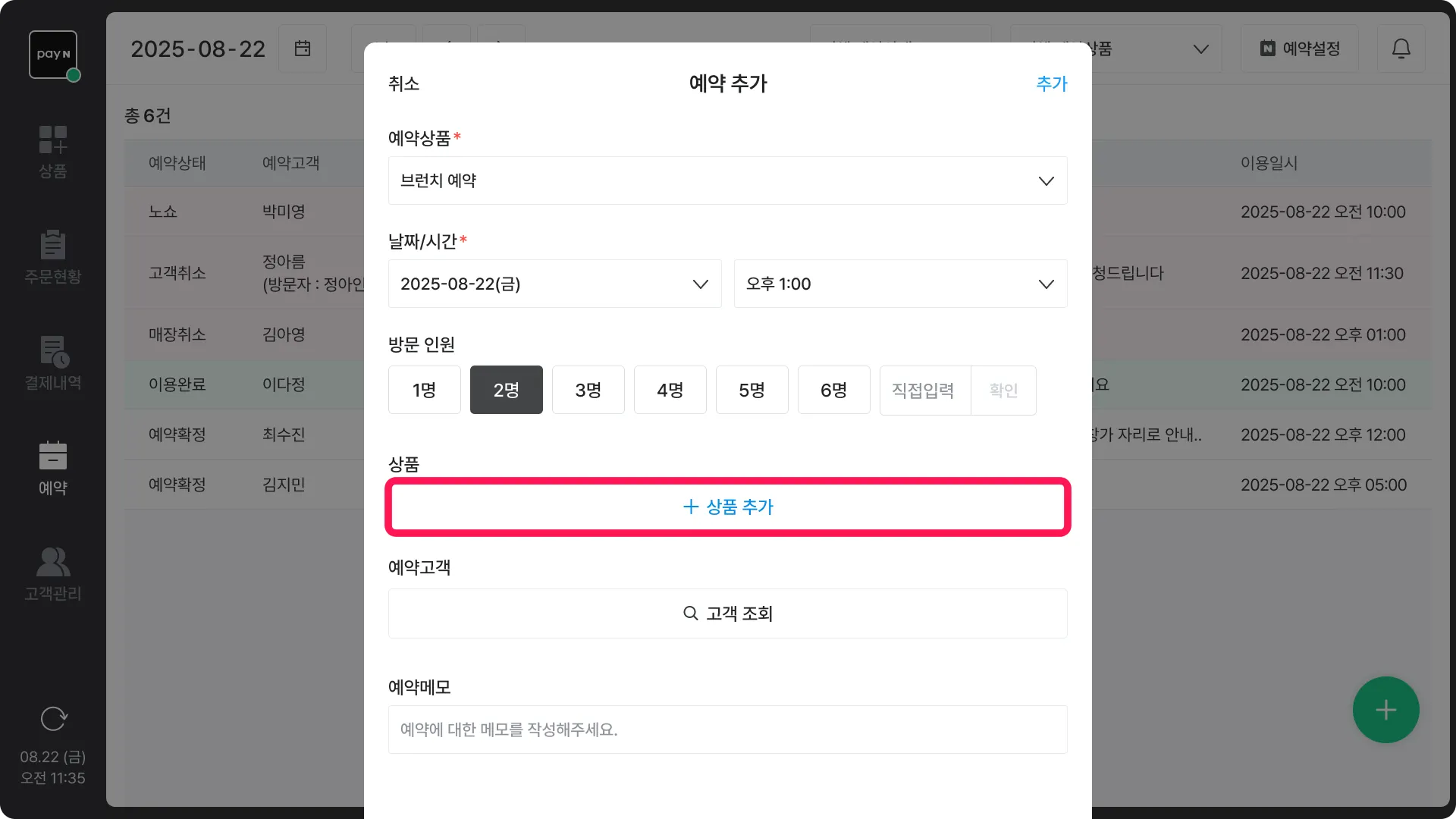Open the 결제내역 sidebar icon
1456x819 pixels.
point(53,351)
